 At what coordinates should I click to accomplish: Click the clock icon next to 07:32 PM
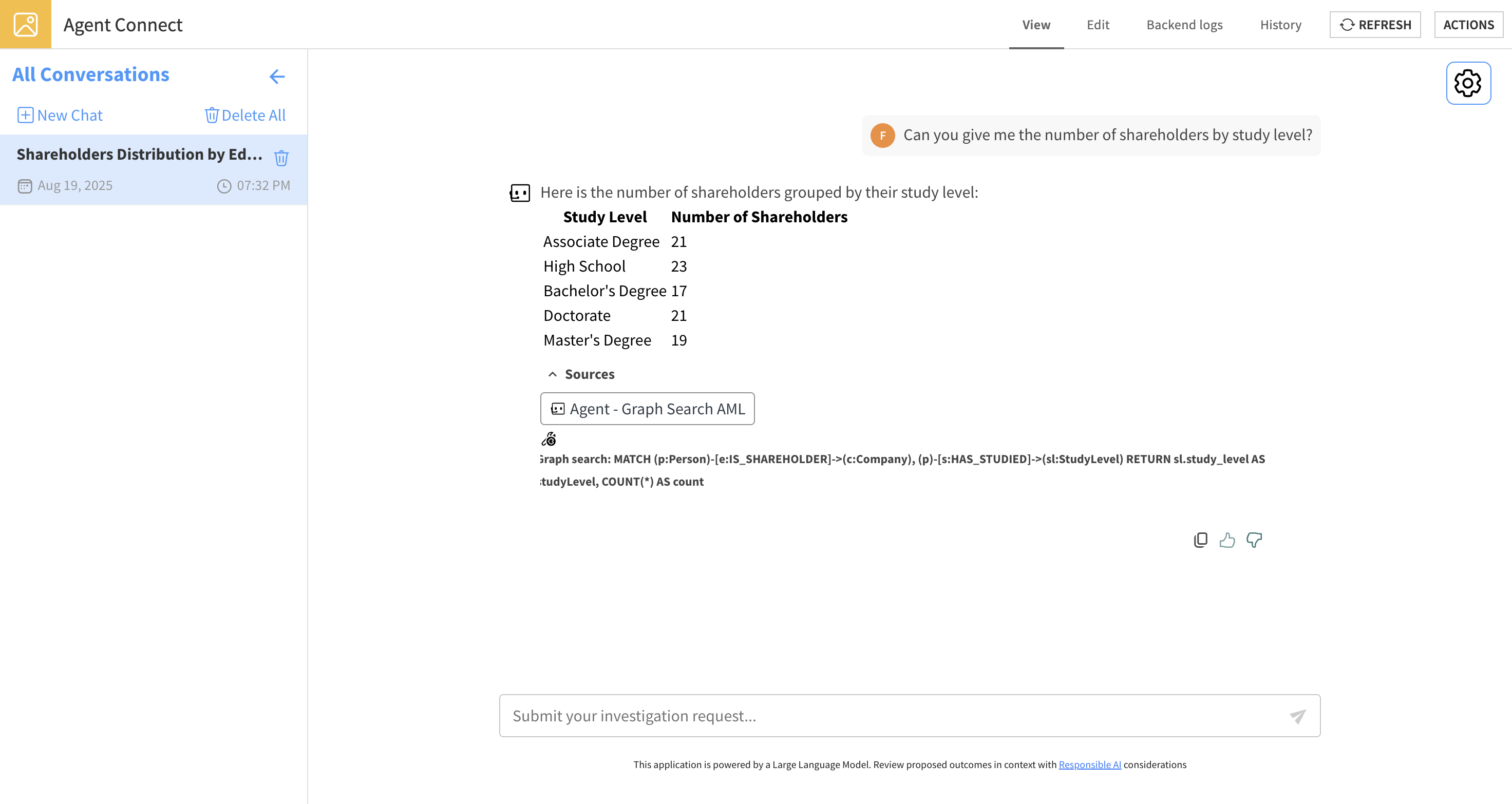tap(224, 185)
